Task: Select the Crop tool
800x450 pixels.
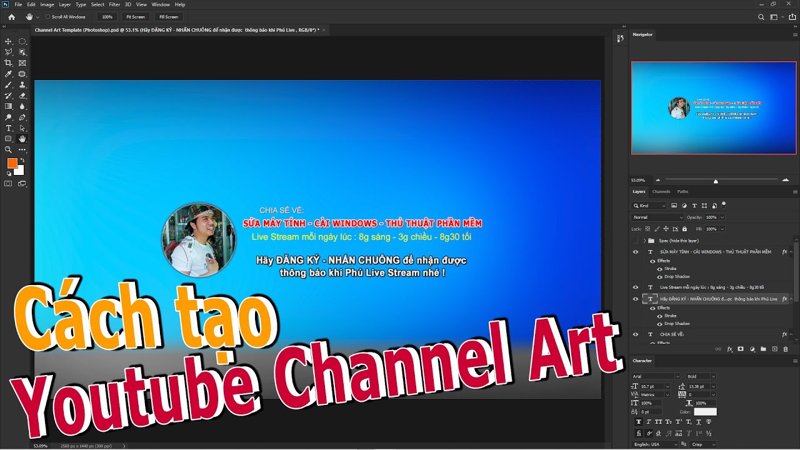Action: [9, 63]
